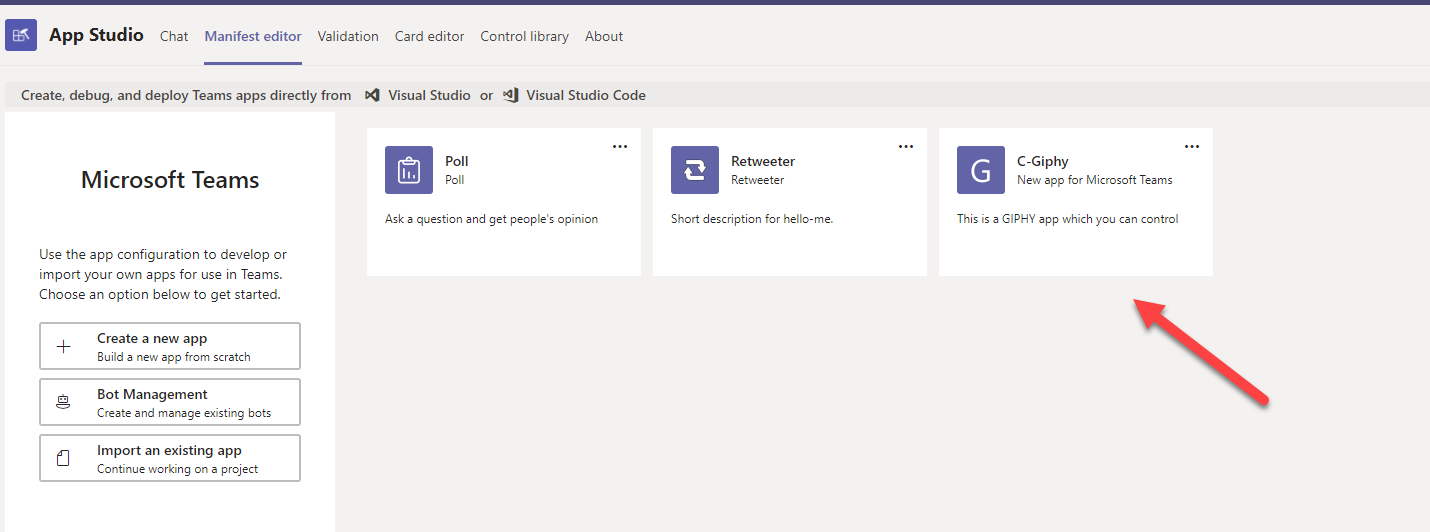
Task: Open the Retweeter card more options menu
Action: [906, 147]
